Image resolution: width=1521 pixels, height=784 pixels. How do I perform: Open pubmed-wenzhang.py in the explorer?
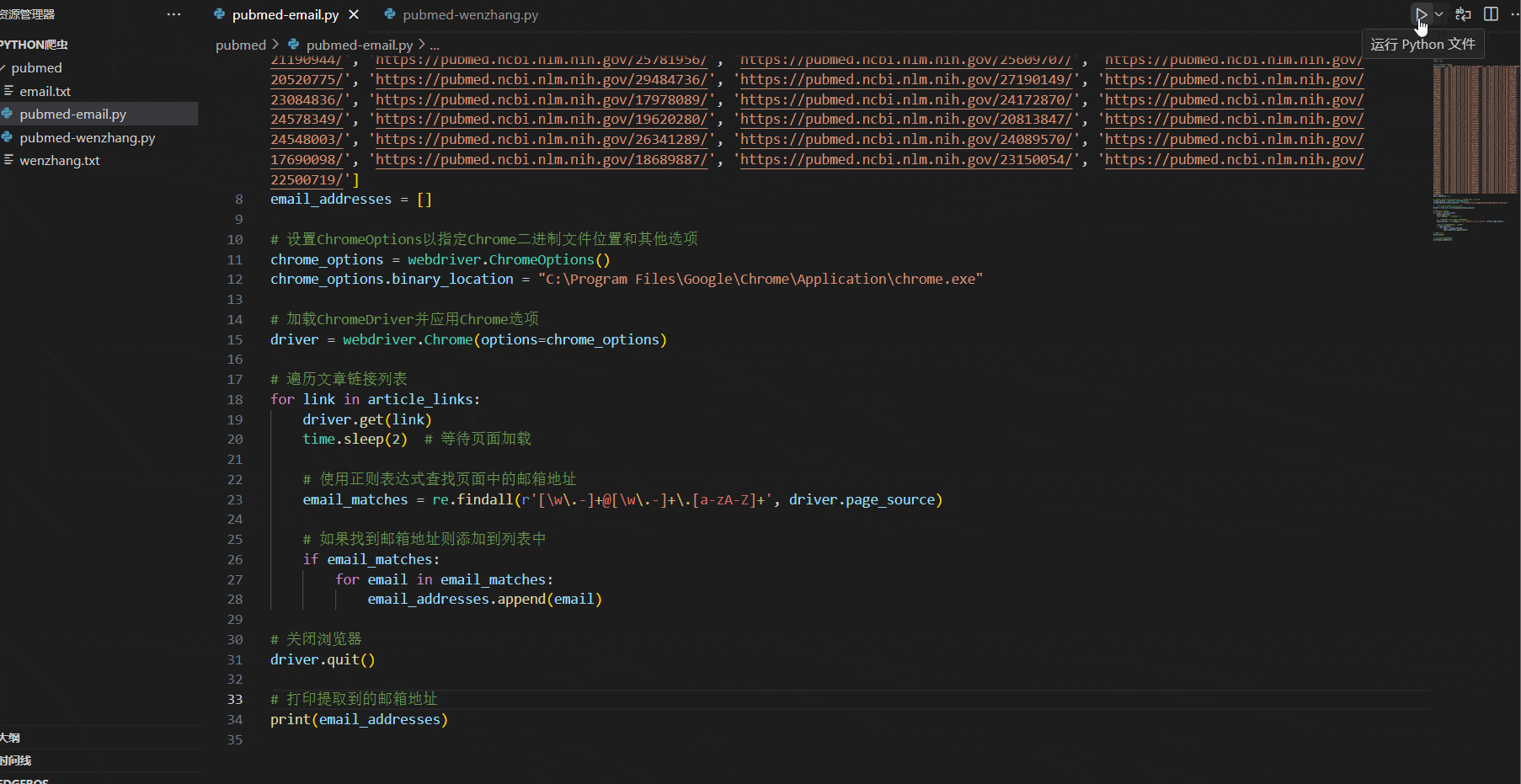click(x=87, y=137)
